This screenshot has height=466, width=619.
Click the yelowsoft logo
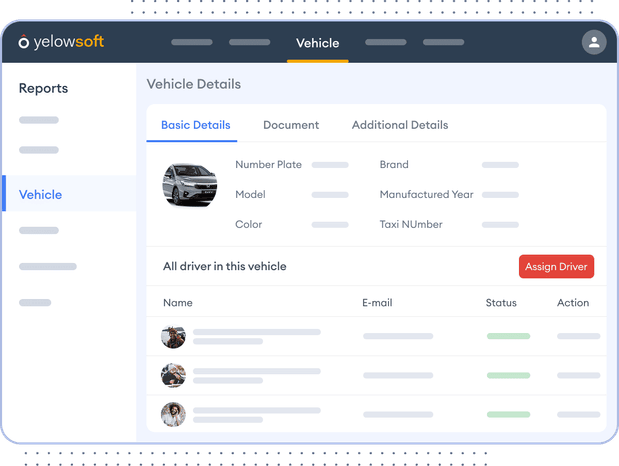(61, 42)
